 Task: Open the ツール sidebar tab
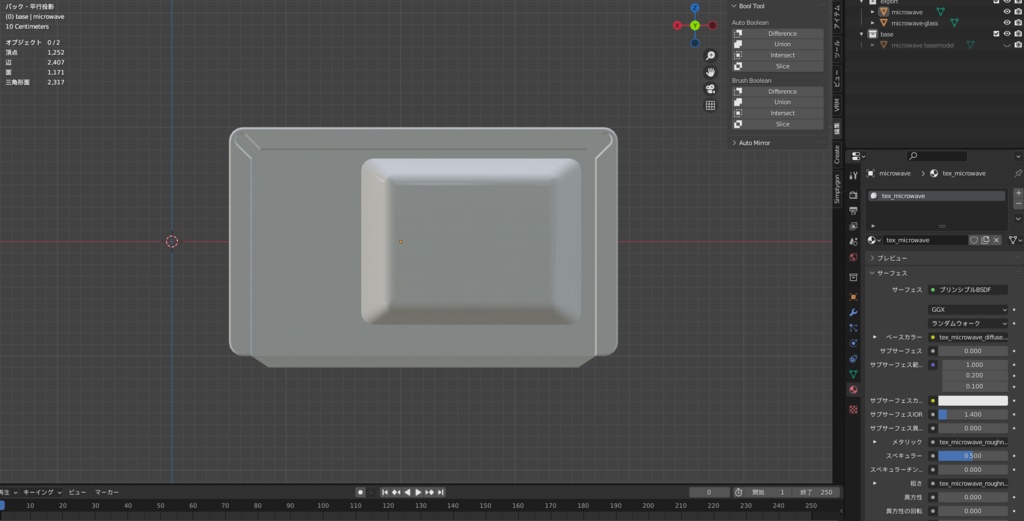pyautogui.click(x=837, y=48)
